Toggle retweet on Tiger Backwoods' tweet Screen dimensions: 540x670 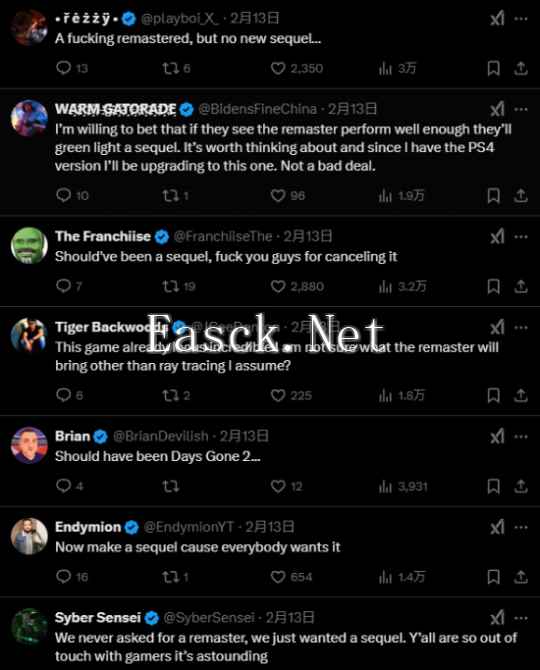pos(170,395)
